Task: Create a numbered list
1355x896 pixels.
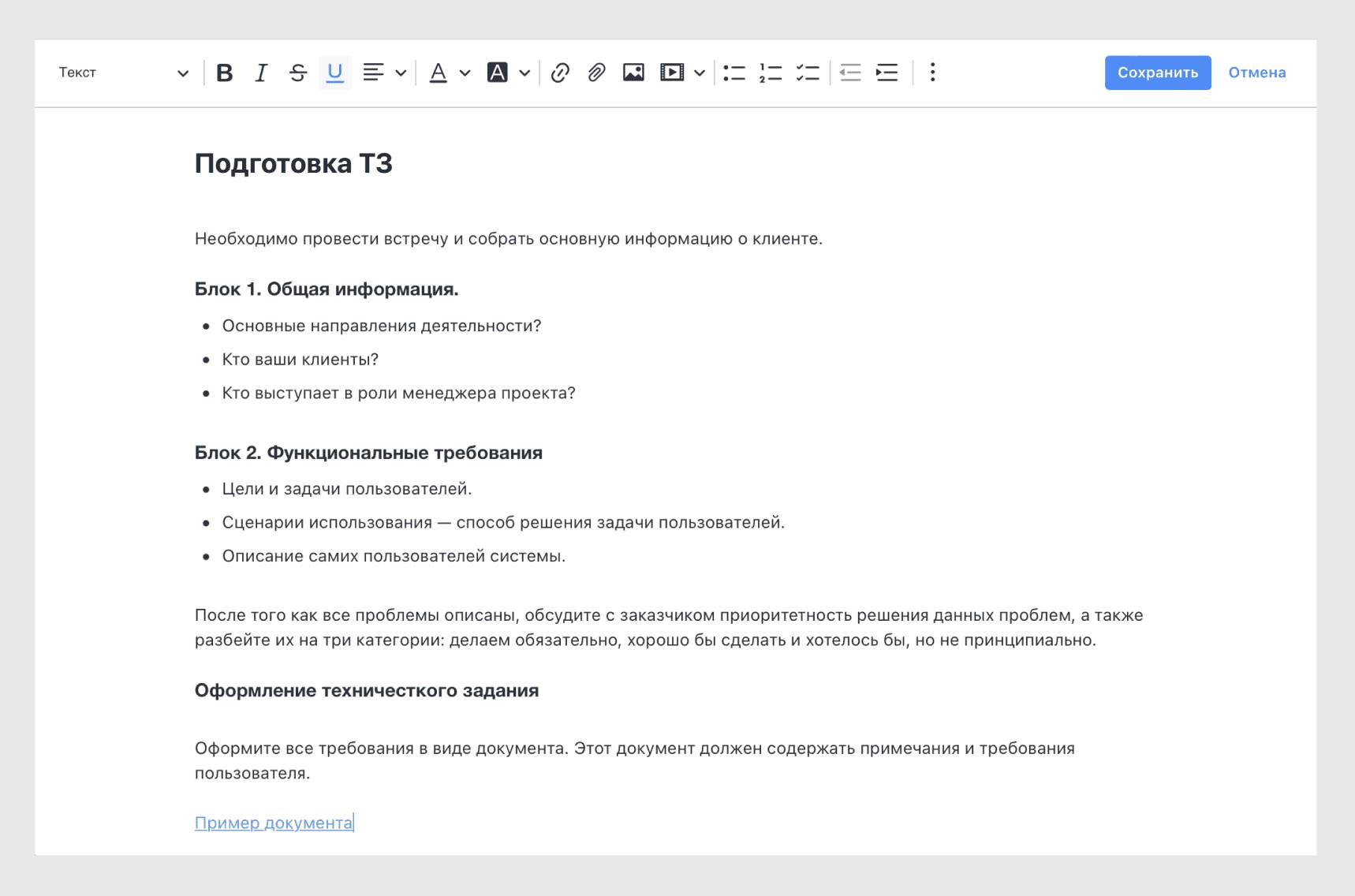Action: pyautogui.click(x=771, y=73)
